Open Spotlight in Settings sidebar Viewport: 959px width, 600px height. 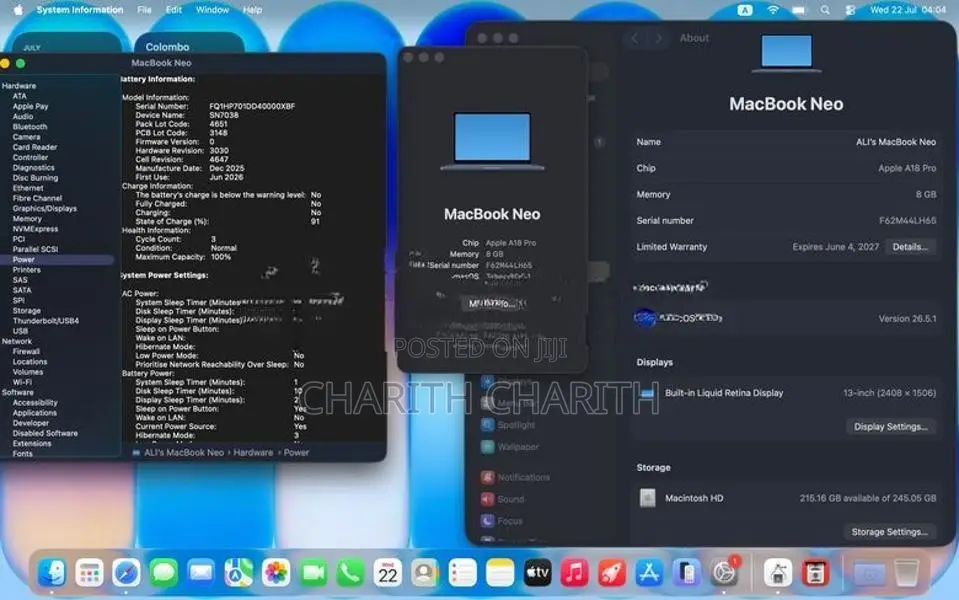(x=508, y=424)
